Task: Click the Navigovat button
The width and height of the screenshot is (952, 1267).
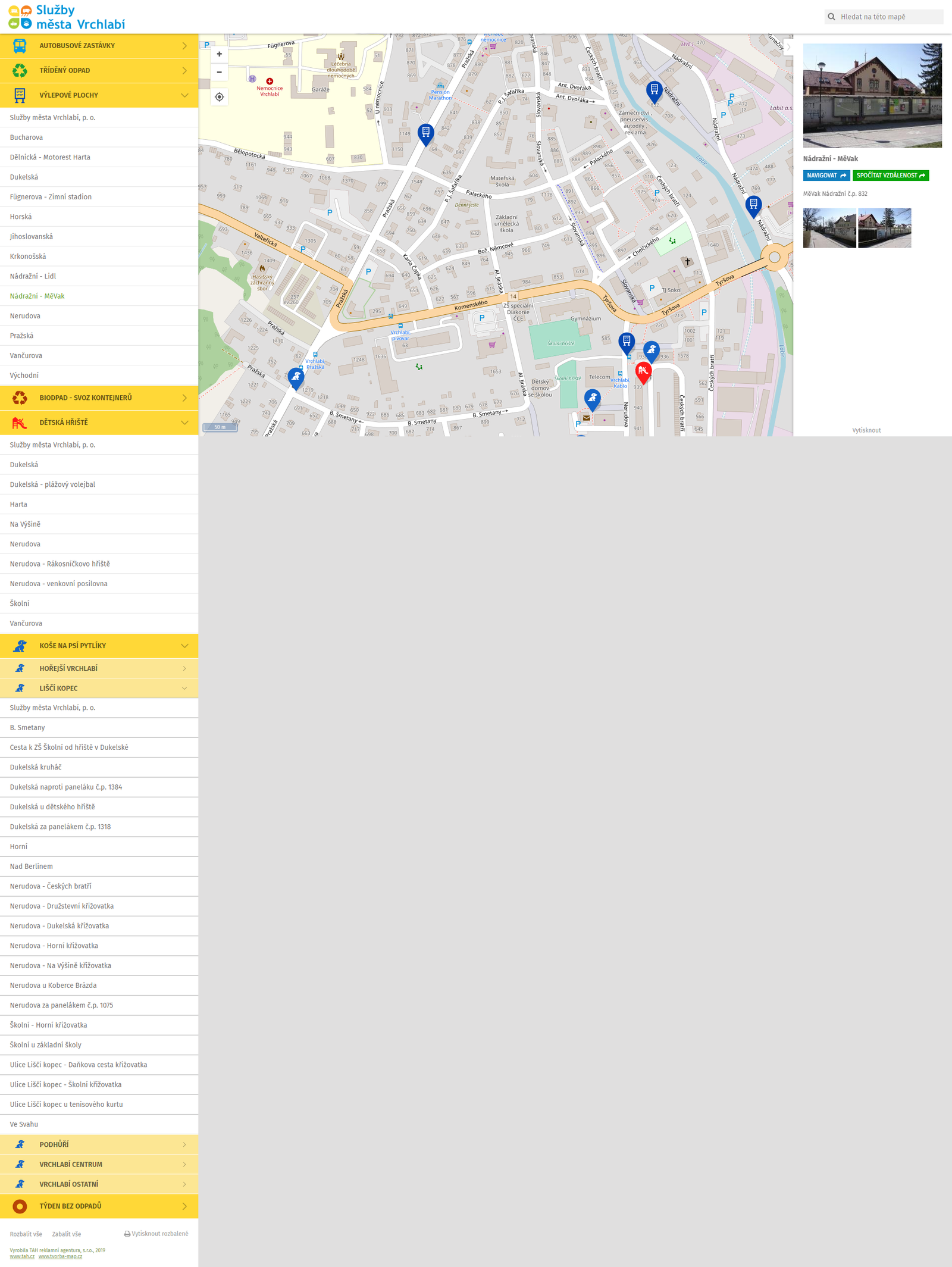Action: pyautogui.click(x=826, y=176)
